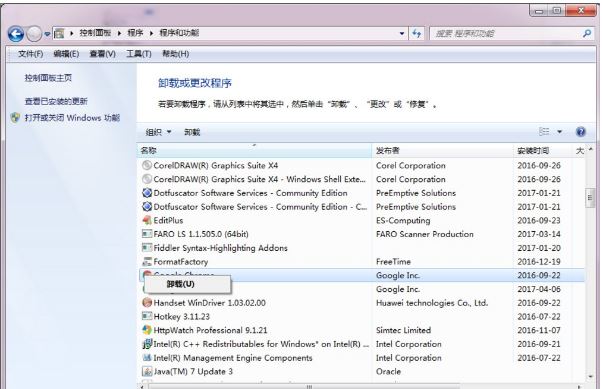Click the vertical scrollbar thumb
Screen dimensions: 602x389
[590, 198]
